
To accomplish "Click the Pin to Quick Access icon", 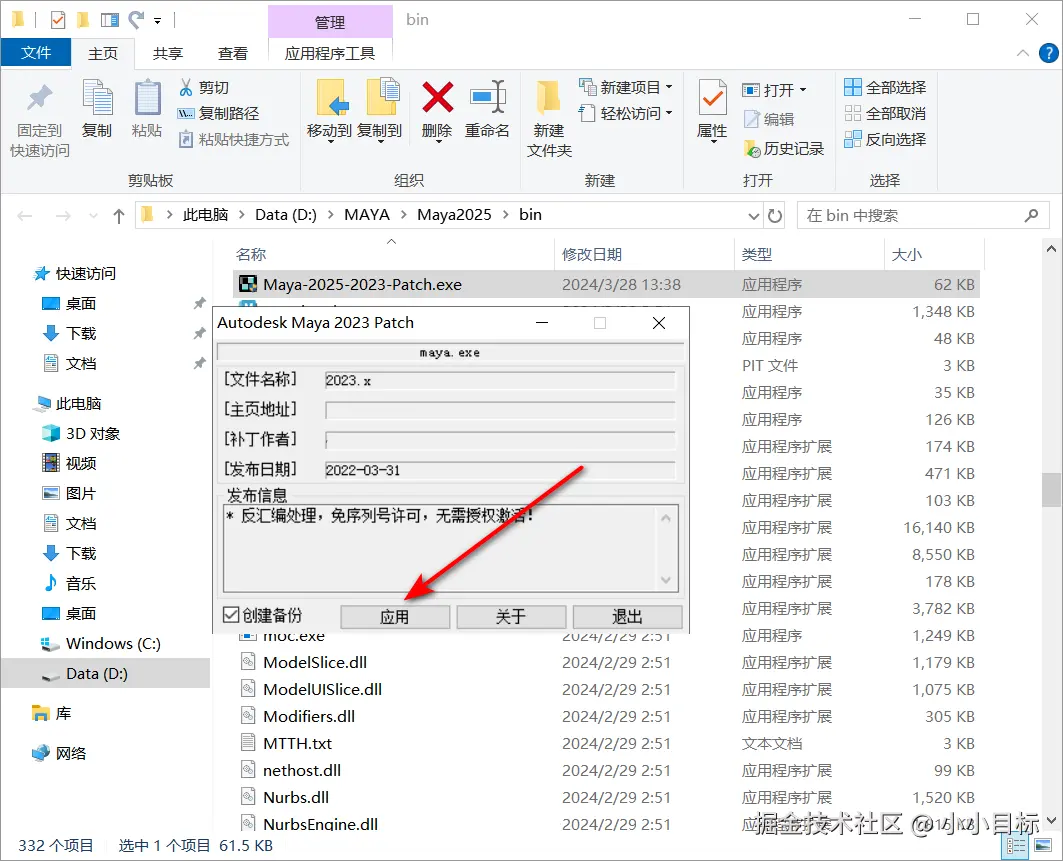I will pos(39,98).
